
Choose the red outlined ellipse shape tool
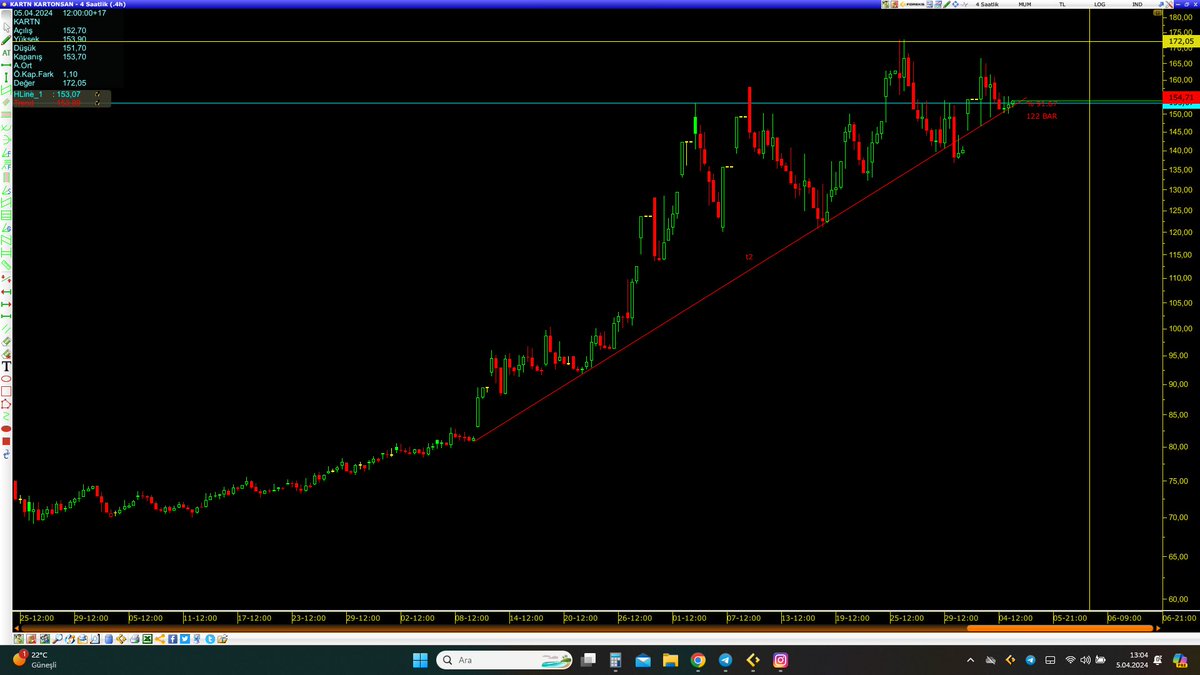6,379
